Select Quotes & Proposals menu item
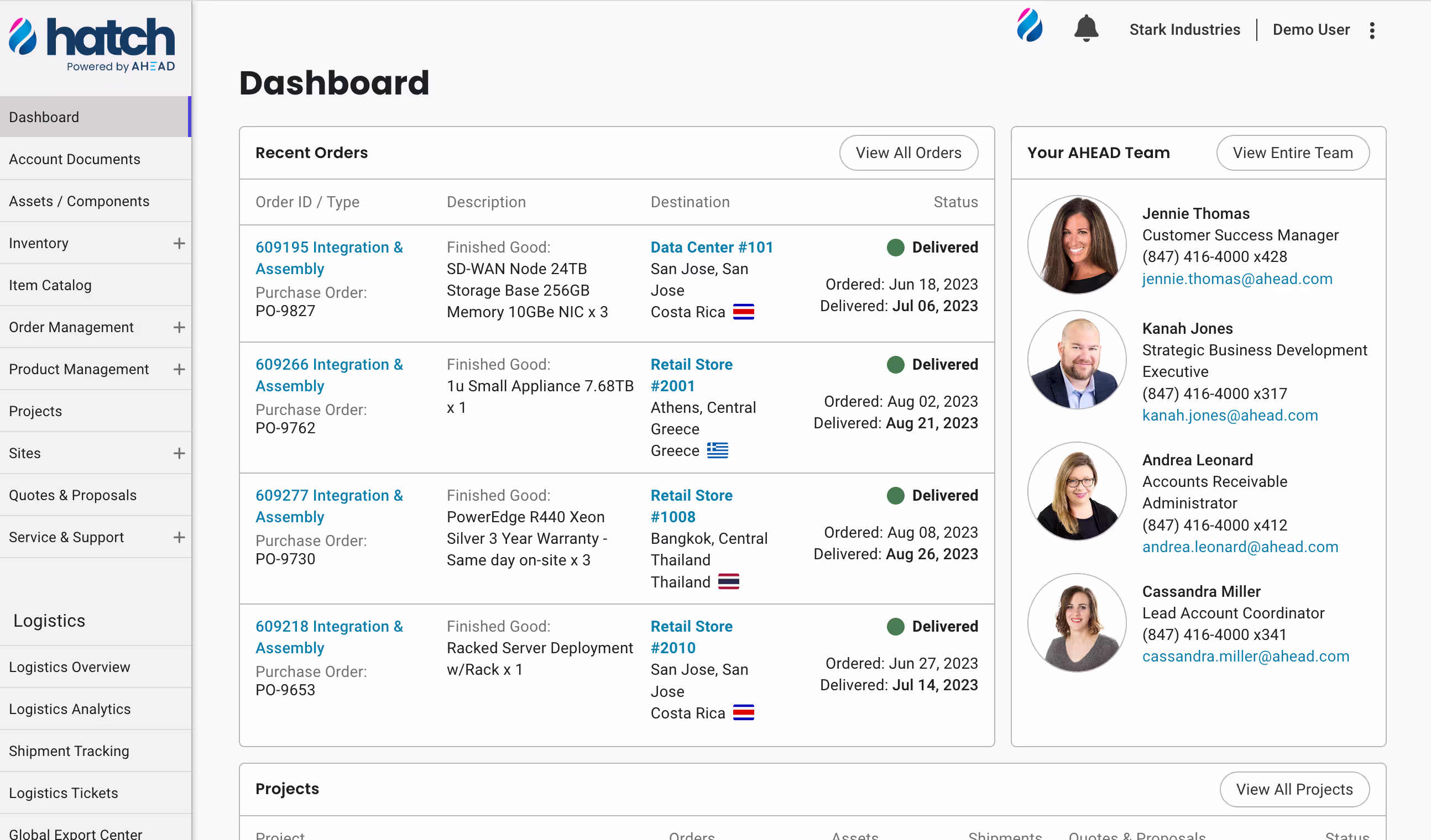Viewport: 1431px width, 840px height. pyautogui.click(x=72, y=496)
